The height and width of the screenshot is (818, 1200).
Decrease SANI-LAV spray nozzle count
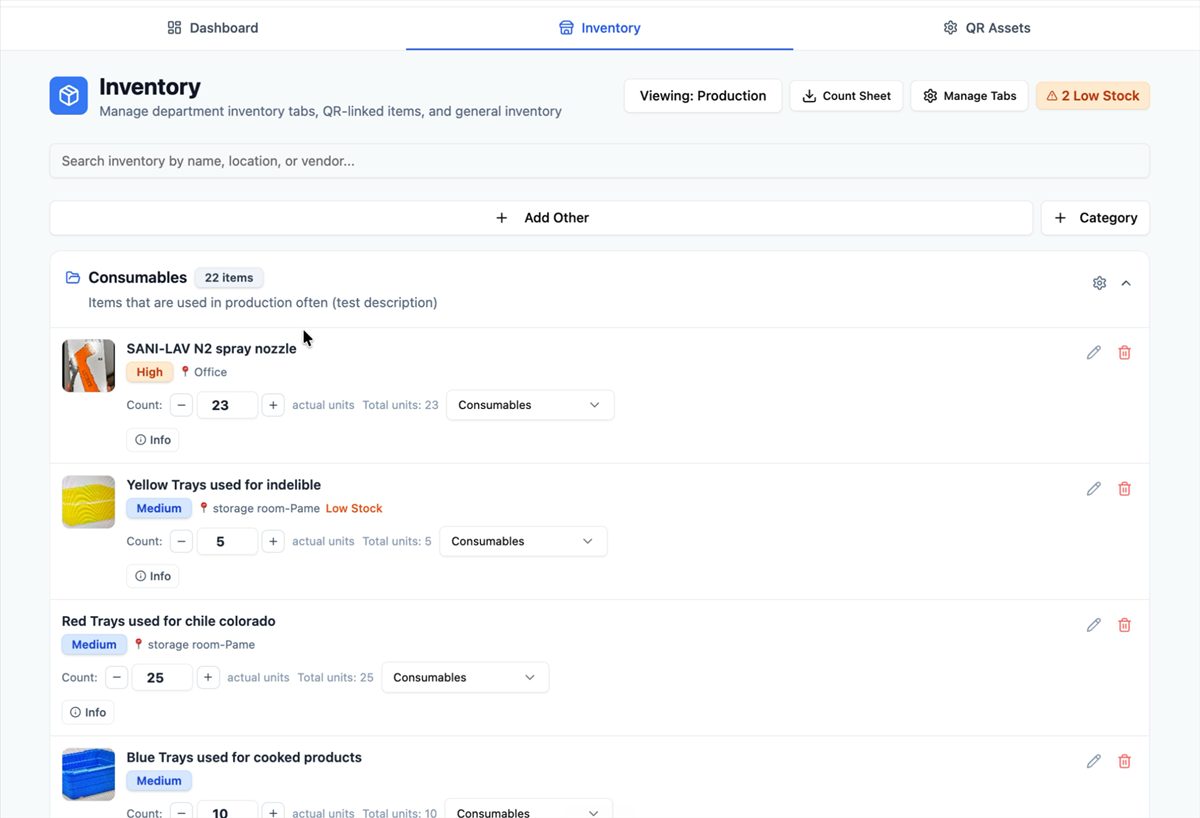(181, 405)
